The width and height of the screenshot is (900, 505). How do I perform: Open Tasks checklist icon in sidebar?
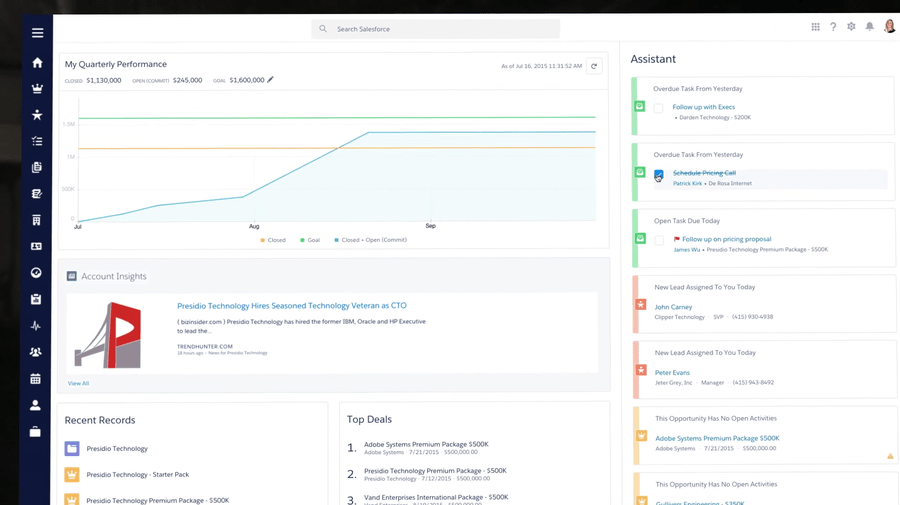[x=37, y=141]
